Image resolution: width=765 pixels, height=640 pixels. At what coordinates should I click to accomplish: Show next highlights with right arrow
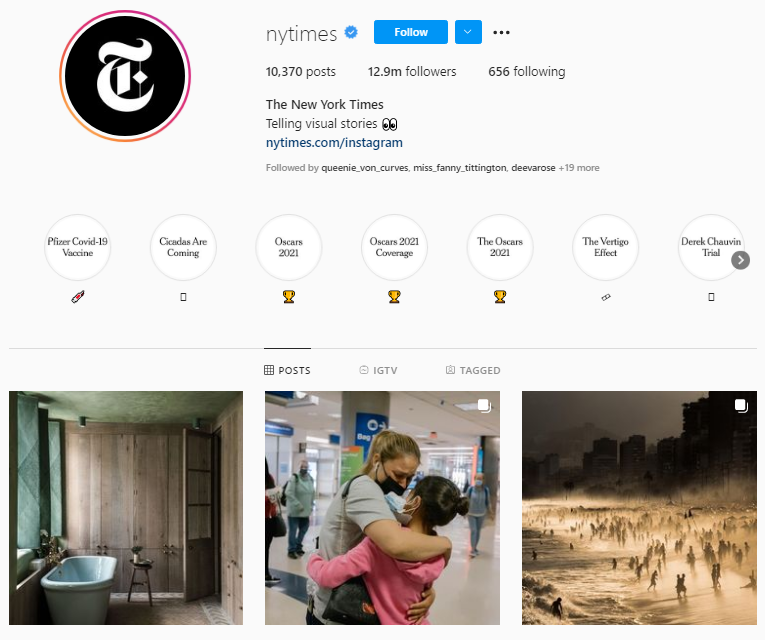[740, 260]
